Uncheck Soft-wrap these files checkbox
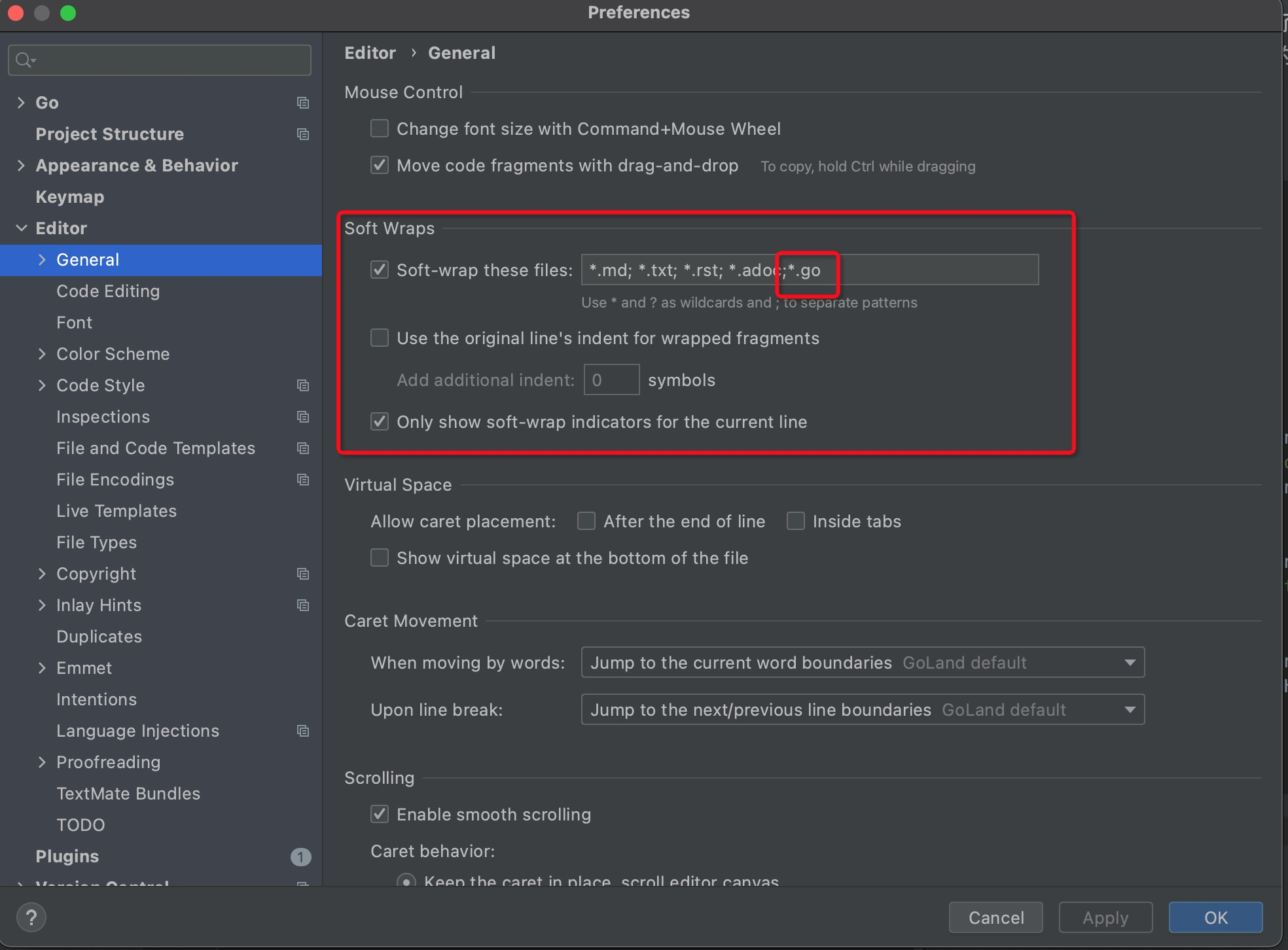 (x=380, y=270)
